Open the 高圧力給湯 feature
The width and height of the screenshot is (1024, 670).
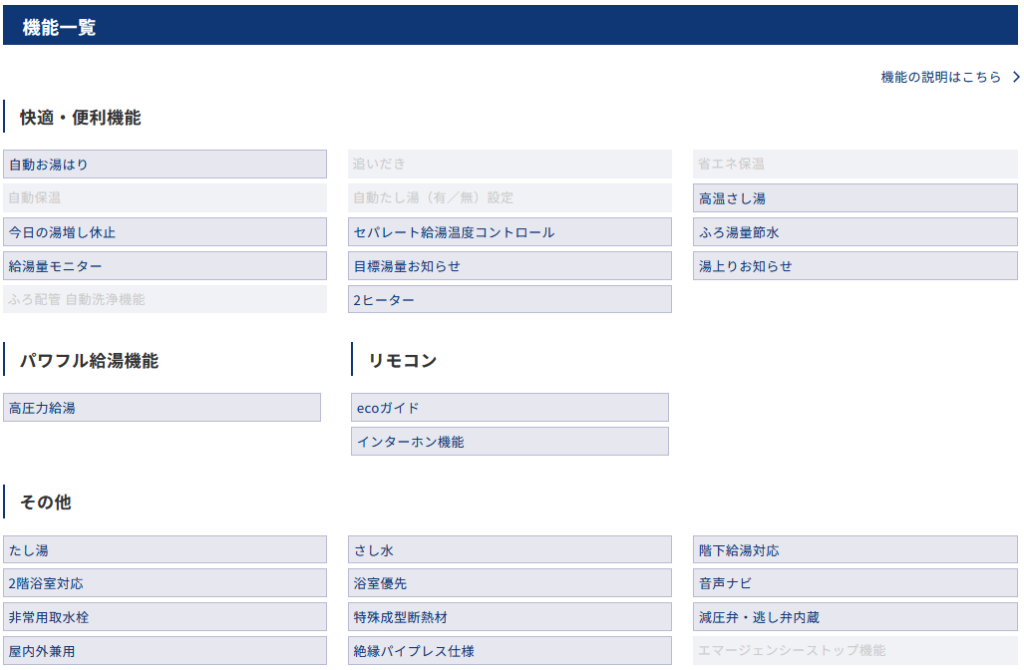[x=162, y=407]
